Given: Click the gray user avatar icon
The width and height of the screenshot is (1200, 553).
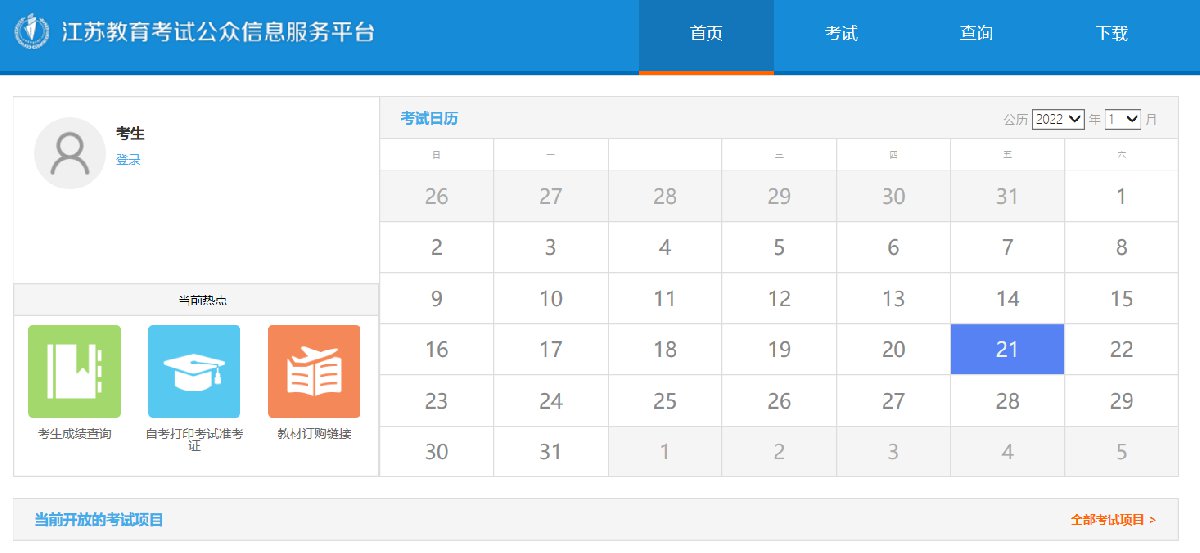Looking at the screenshot, I should (69, 153).
